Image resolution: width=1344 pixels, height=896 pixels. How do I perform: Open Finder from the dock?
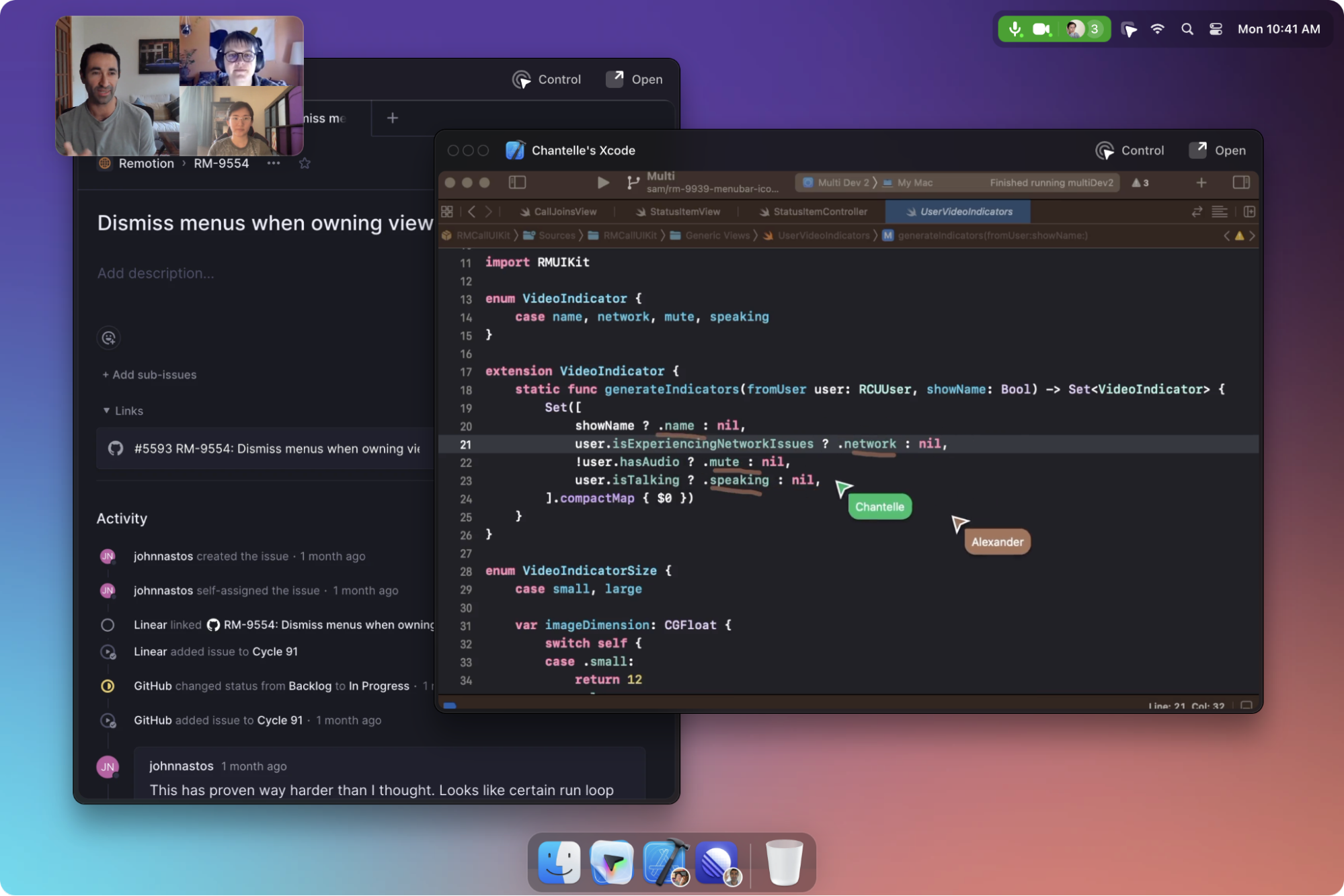559,862
